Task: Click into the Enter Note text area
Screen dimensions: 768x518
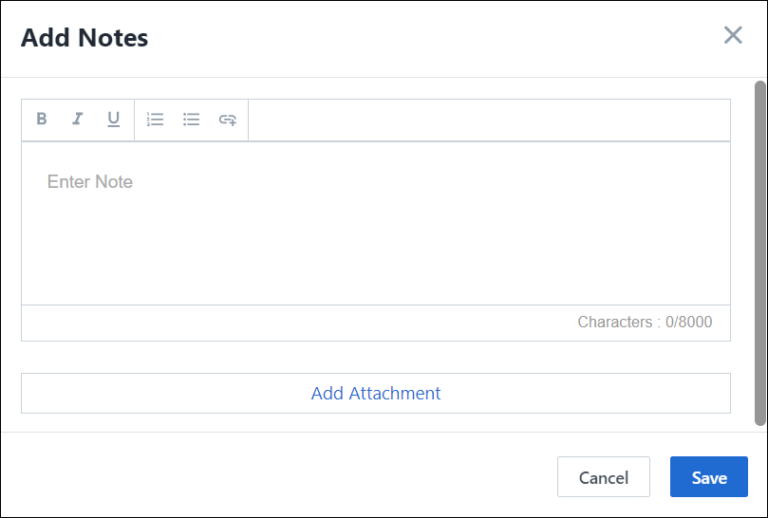Action: (x=375, y=222)
